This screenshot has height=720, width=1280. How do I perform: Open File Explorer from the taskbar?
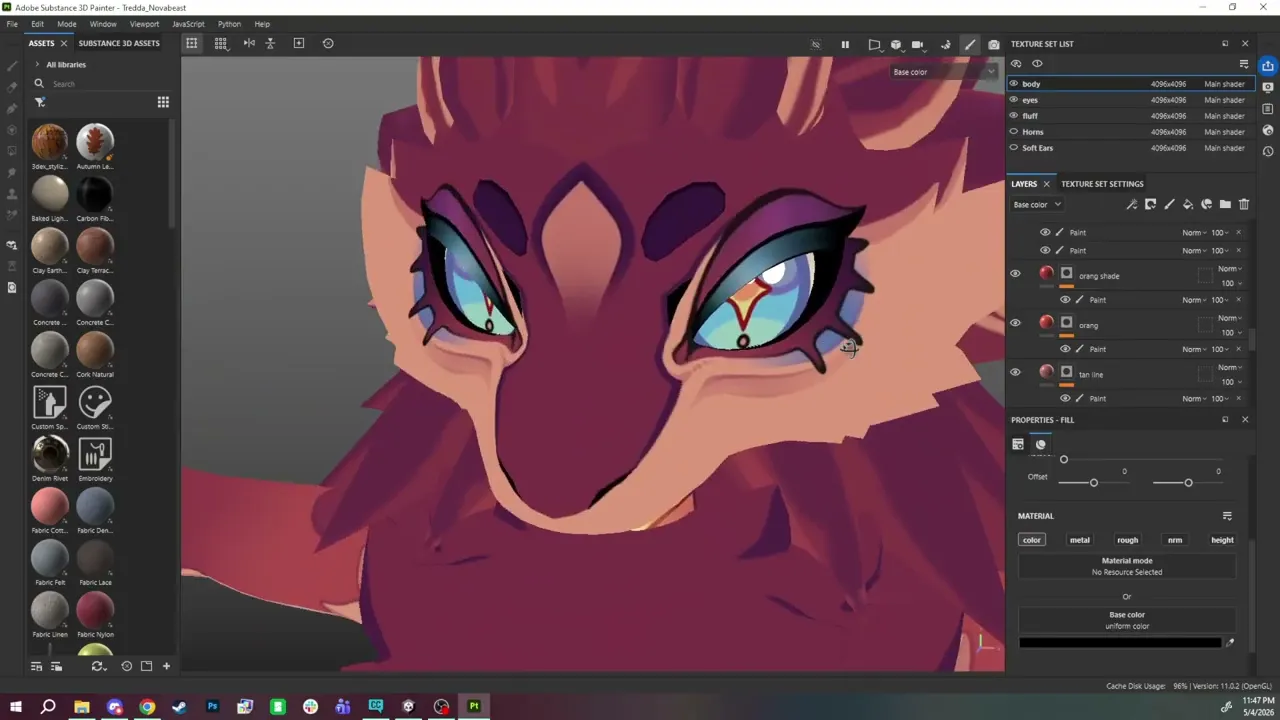tap(82, 707)
